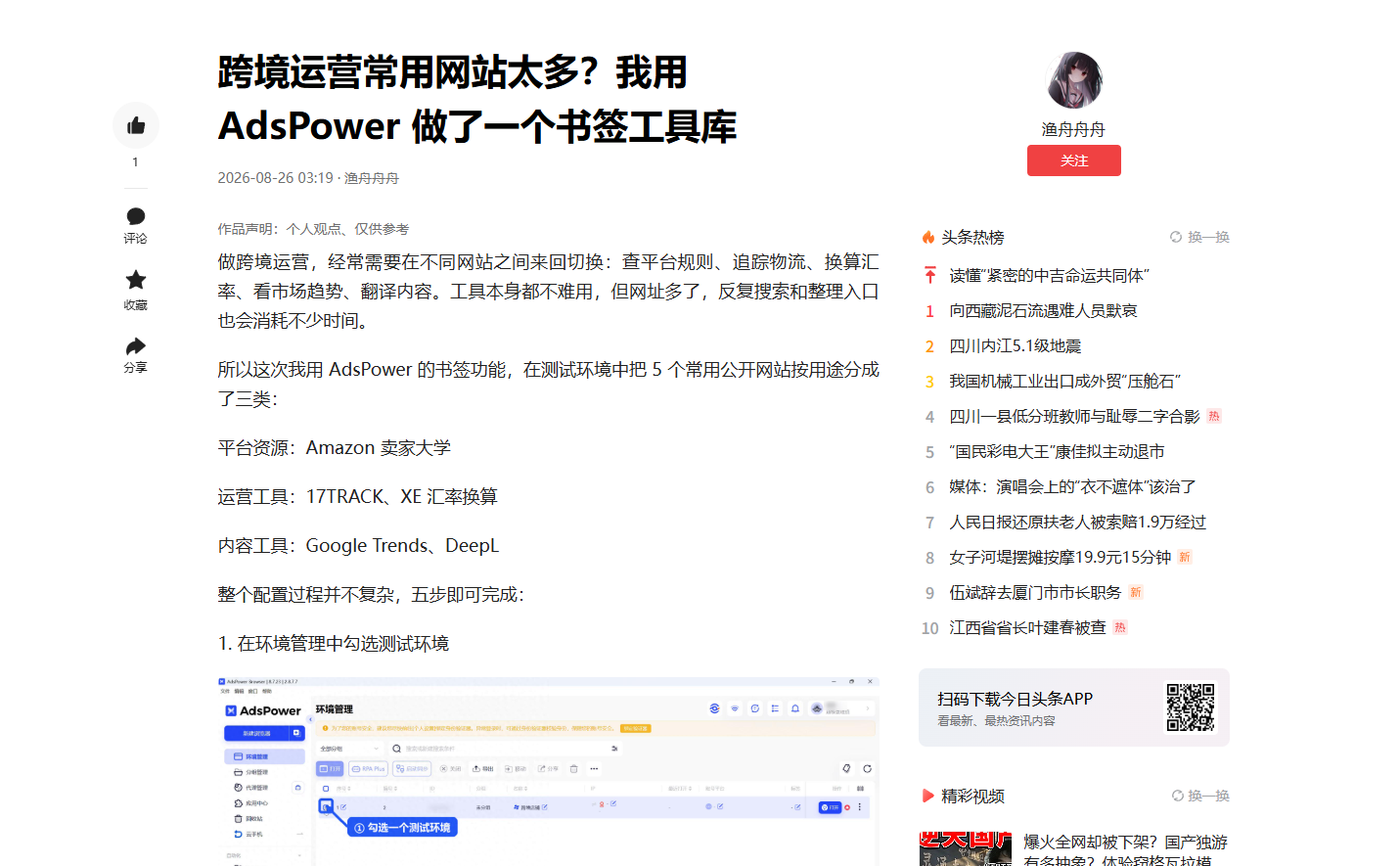Follow the author with red 关注 button
Screen dimensions: 1400x866
point(1074,160)
